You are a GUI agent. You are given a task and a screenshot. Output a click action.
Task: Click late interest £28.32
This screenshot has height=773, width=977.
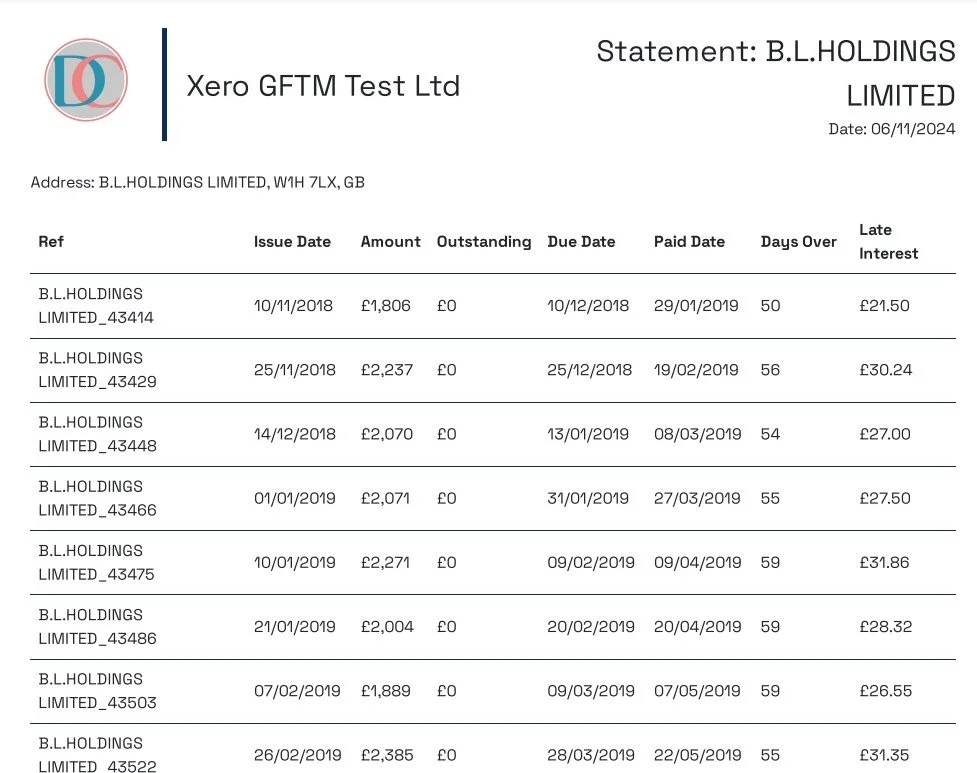click(x=885, y=627)
